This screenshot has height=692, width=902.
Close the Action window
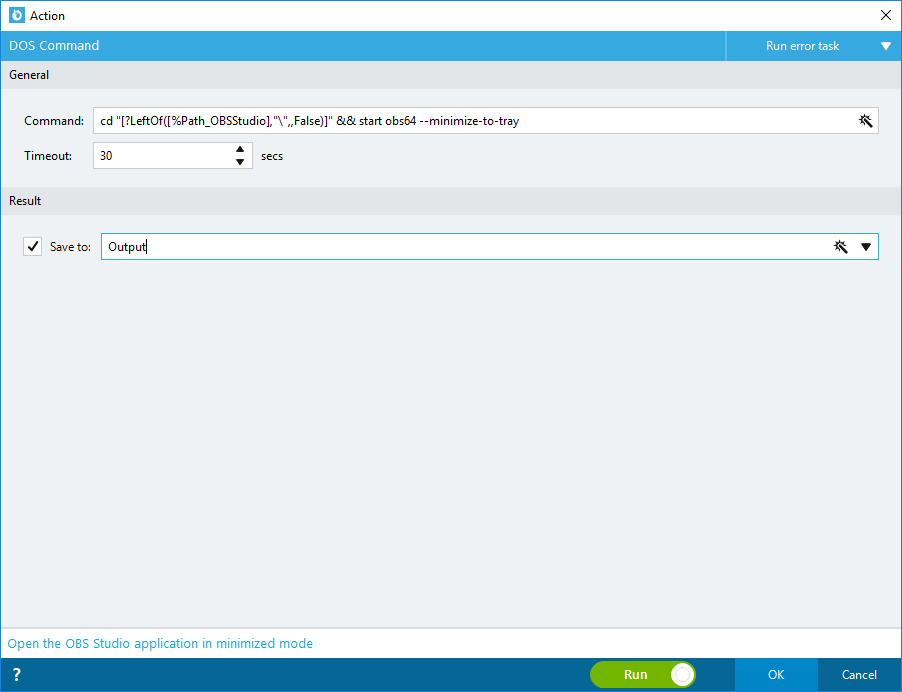click(886, 16)
